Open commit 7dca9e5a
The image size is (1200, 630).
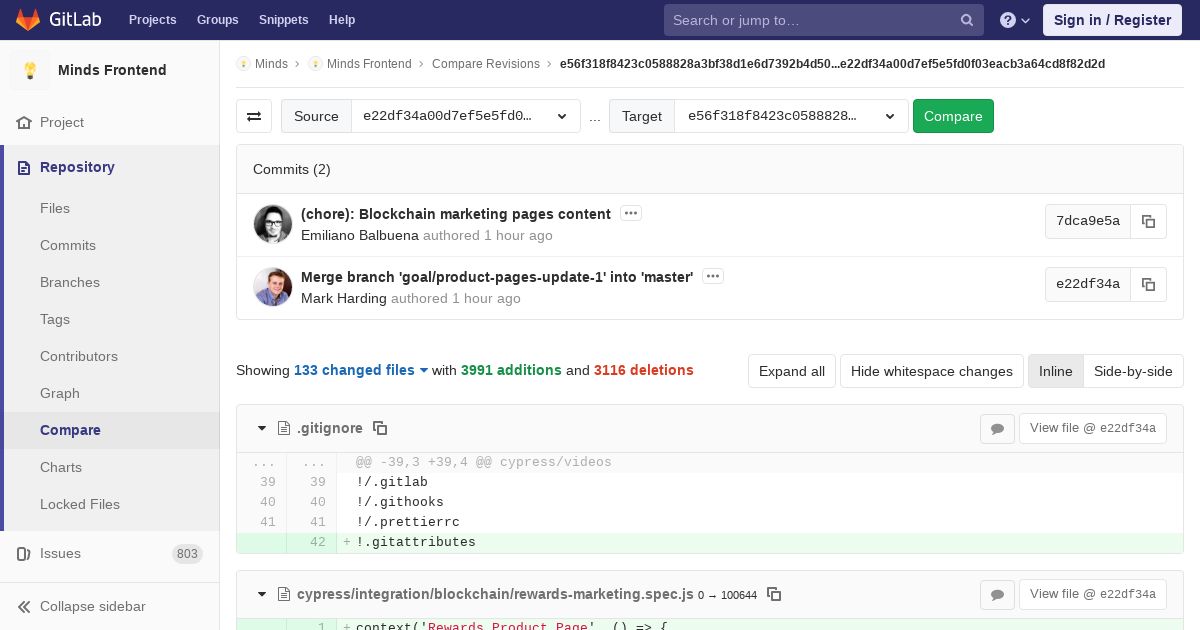pos(1088,221)
